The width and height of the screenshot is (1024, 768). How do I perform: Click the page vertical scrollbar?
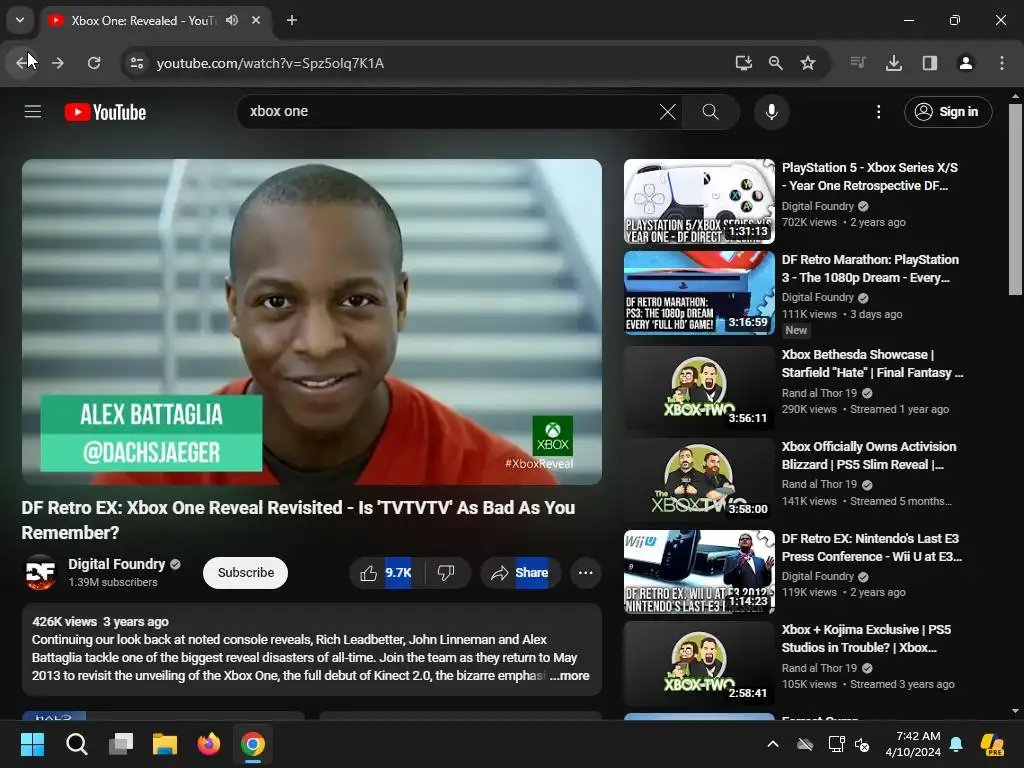(1015, 199)
